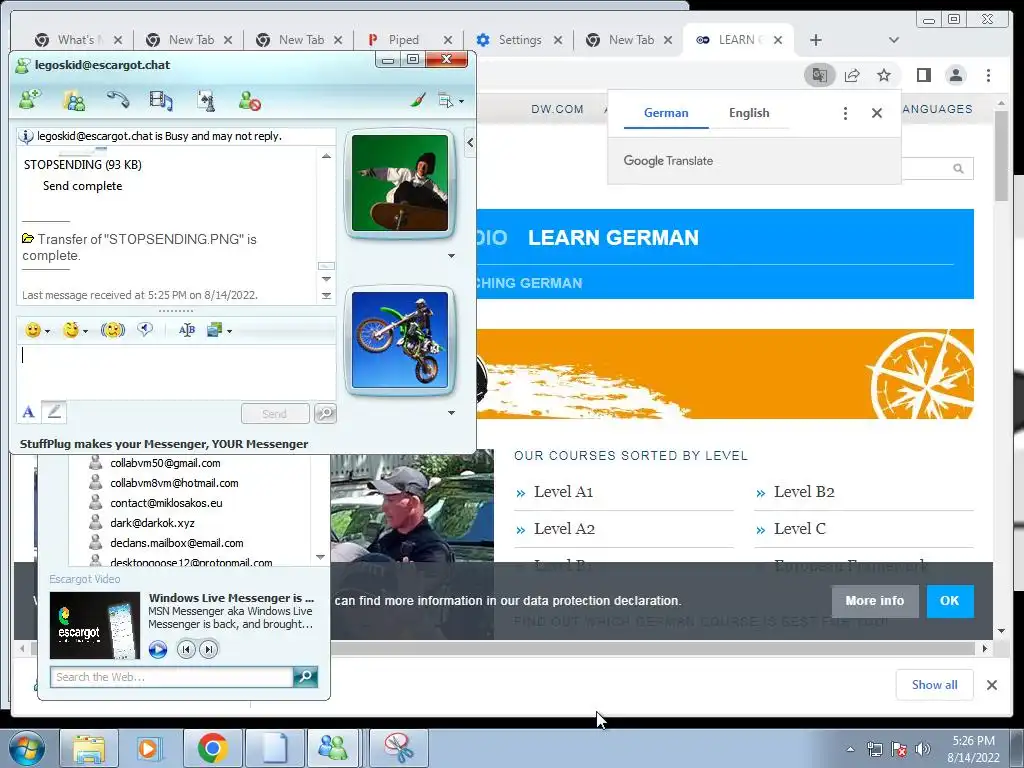Click in the chat message input box

coord(176,372)
